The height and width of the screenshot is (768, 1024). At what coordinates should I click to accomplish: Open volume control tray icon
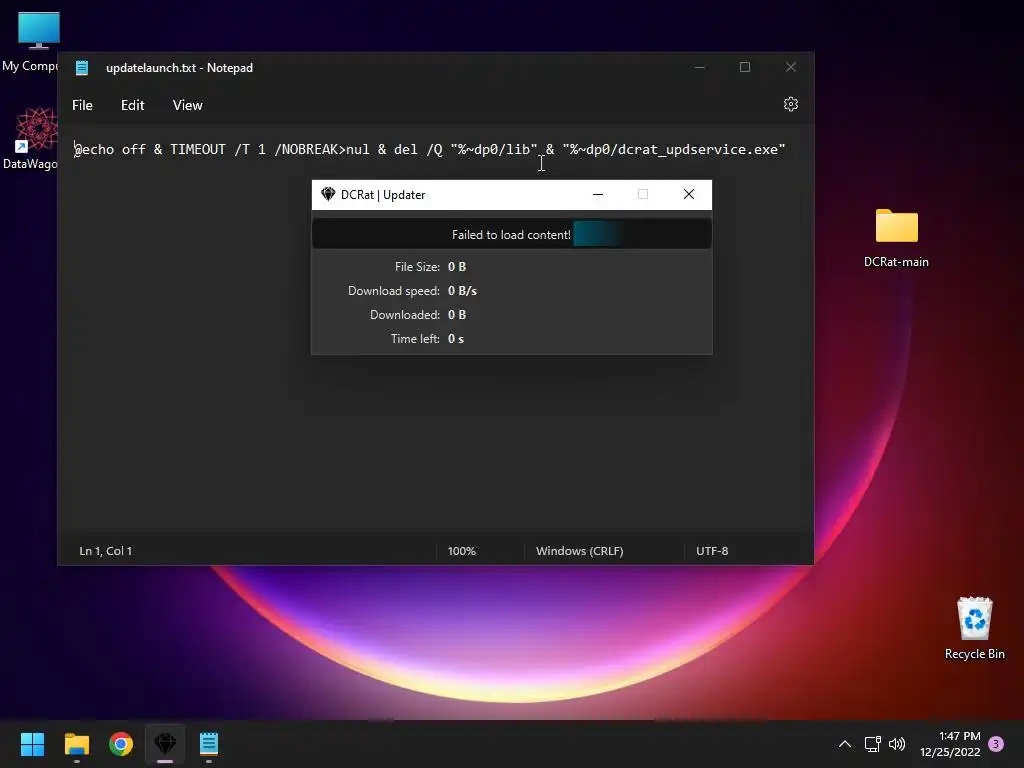897,744
